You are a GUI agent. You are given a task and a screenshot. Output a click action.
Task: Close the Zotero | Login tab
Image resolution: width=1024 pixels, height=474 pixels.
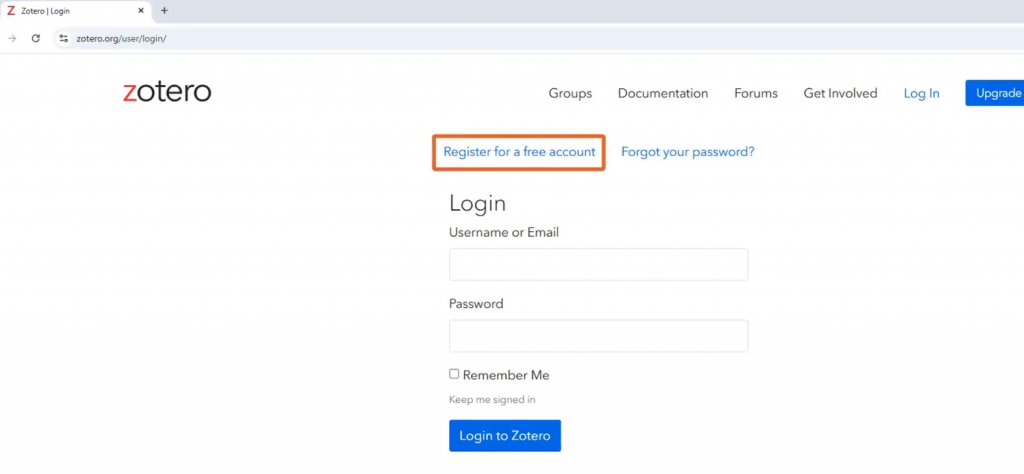[140, 11]
